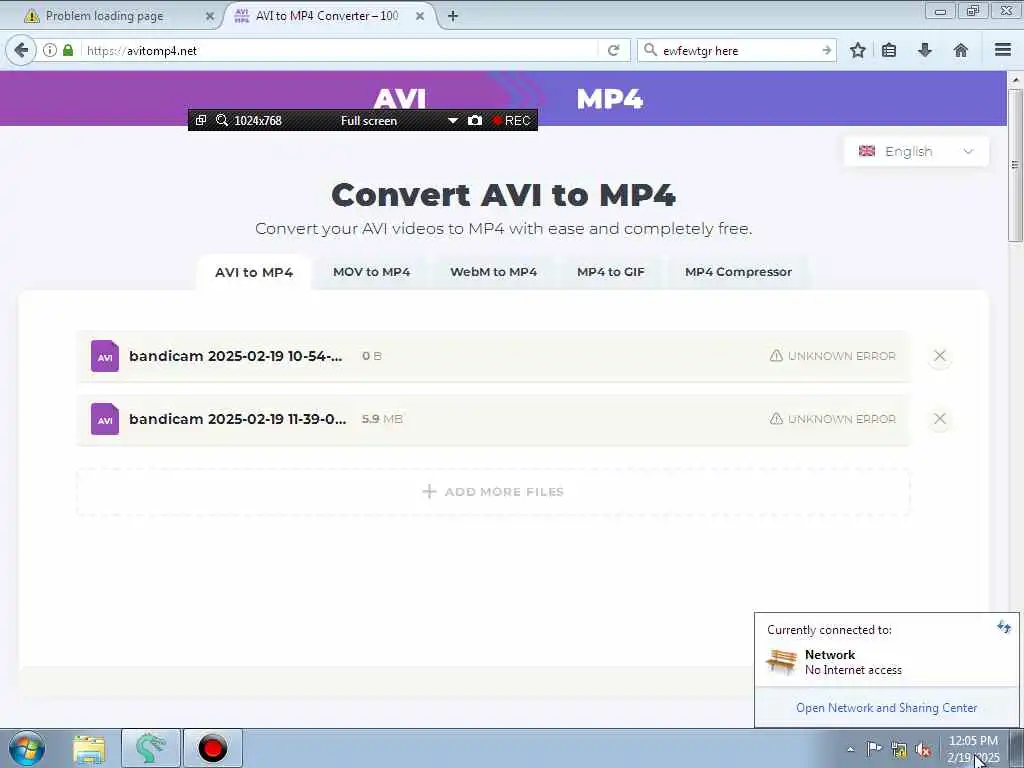This screenshot has width=1024, height=768.
Task: Click the Action Center flag tray icon
Action: [x=874, y=749]
